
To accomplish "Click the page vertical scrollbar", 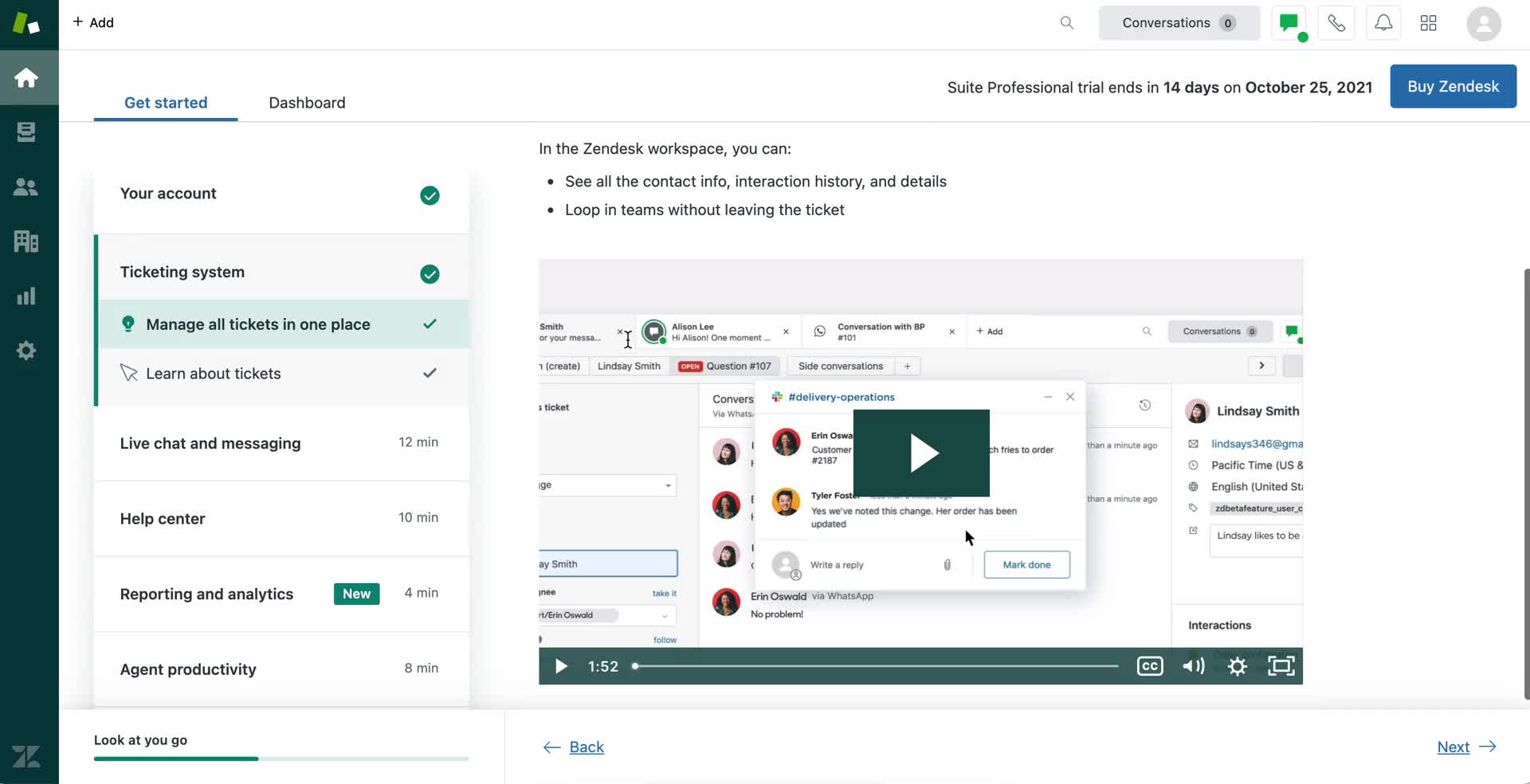I will point(1526,484).
